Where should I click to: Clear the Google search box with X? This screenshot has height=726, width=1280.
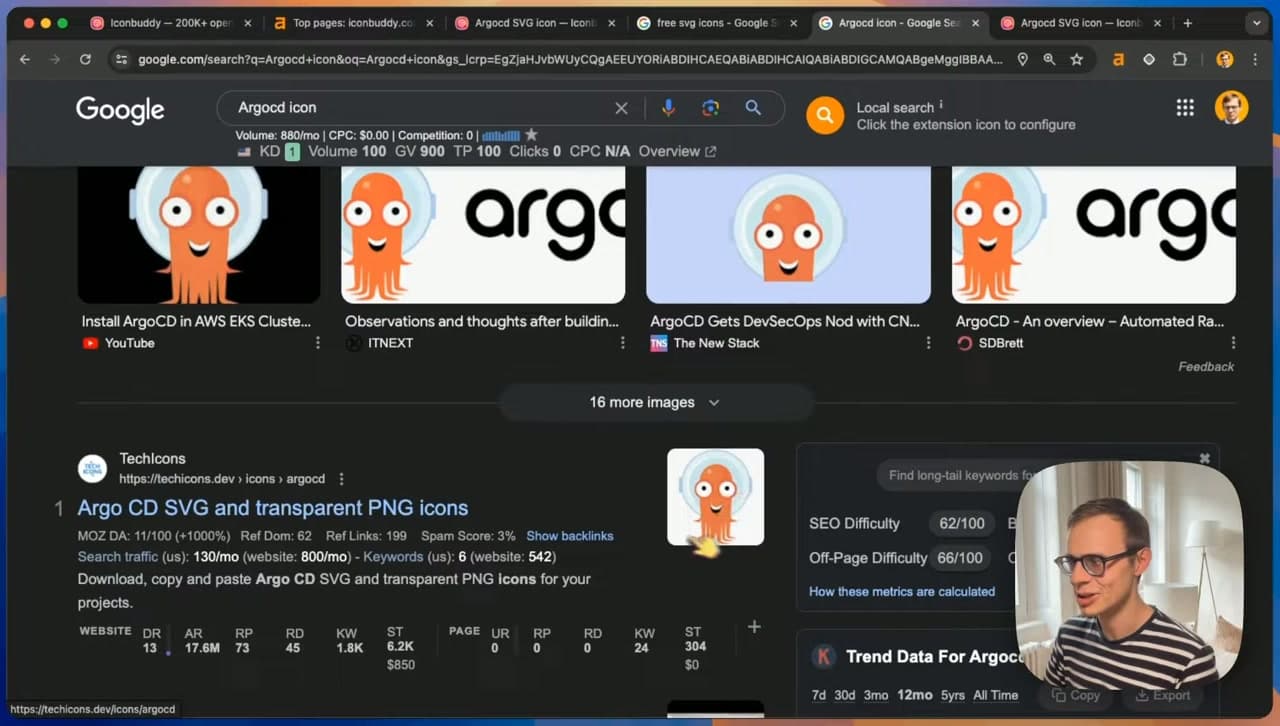pyautogui.click(x=621, y=108)
